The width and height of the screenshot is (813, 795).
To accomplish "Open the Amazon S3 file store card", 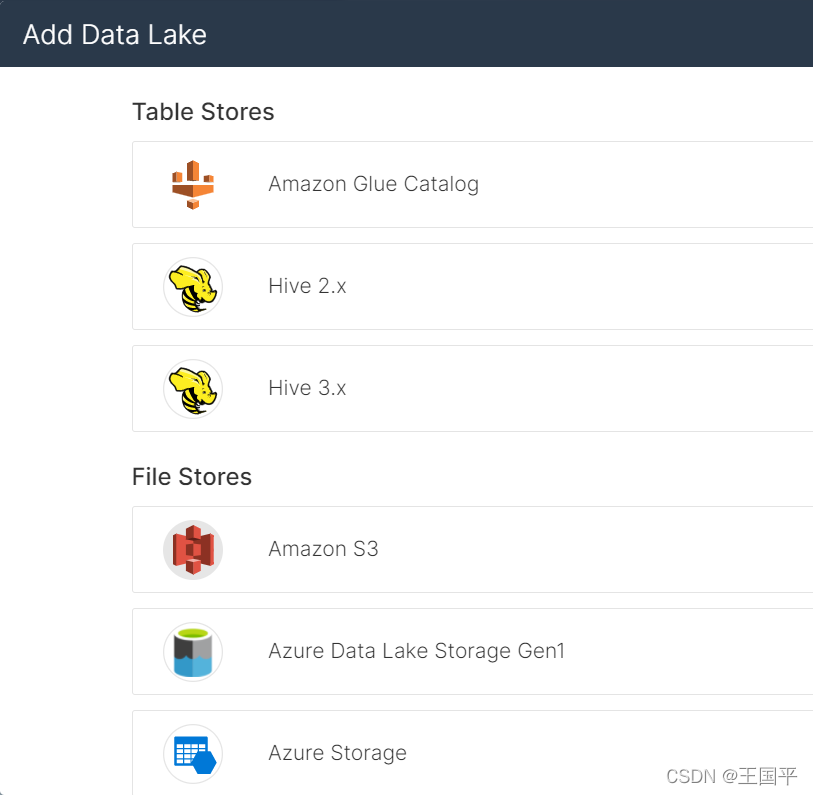I will (x=600, y=549).
